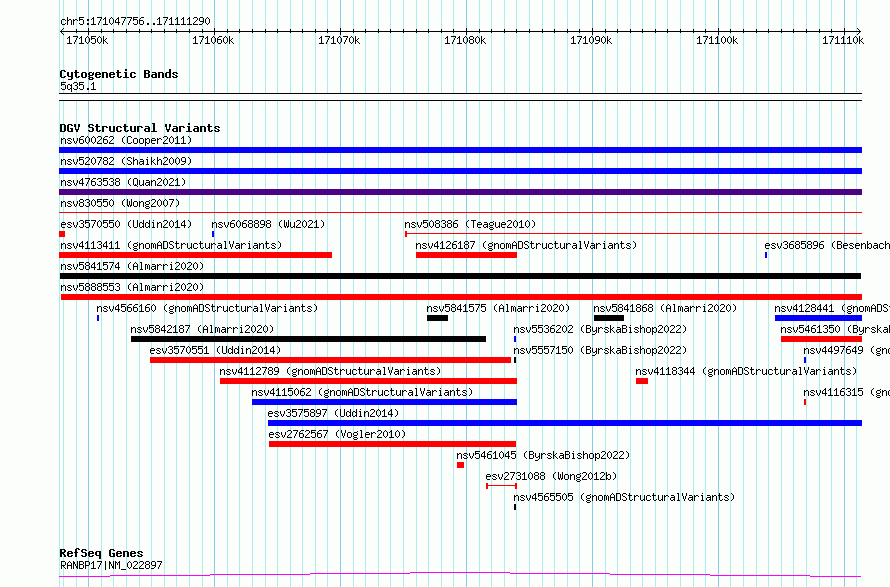
Task: Click the 171100k position on the ruler
Action: (718, 40)
